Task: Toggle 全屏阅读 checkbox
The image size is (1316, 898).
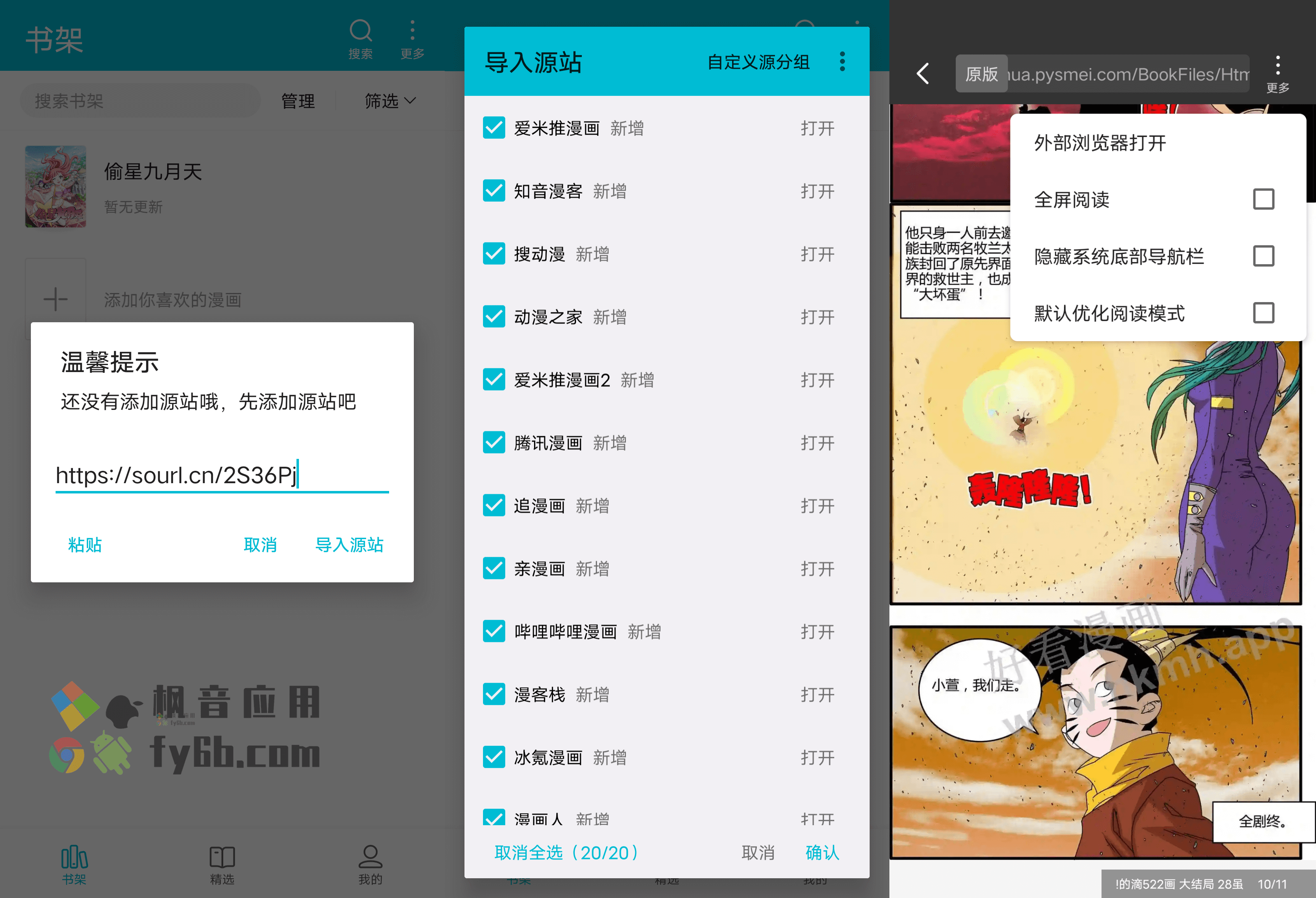Action: click(x=1263, y=199)
